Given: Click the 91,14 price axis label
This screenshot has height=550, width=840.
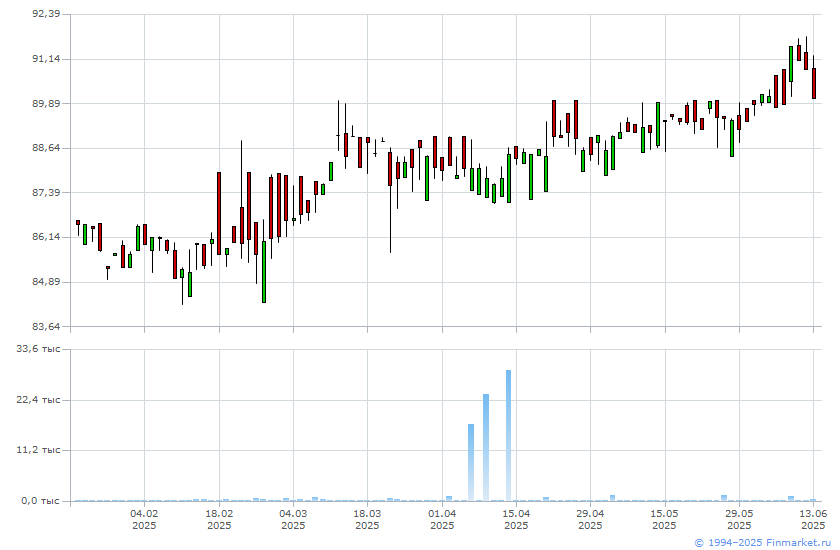Looking at the screenshot, I should pyautogui.click(x=46, y=59).
